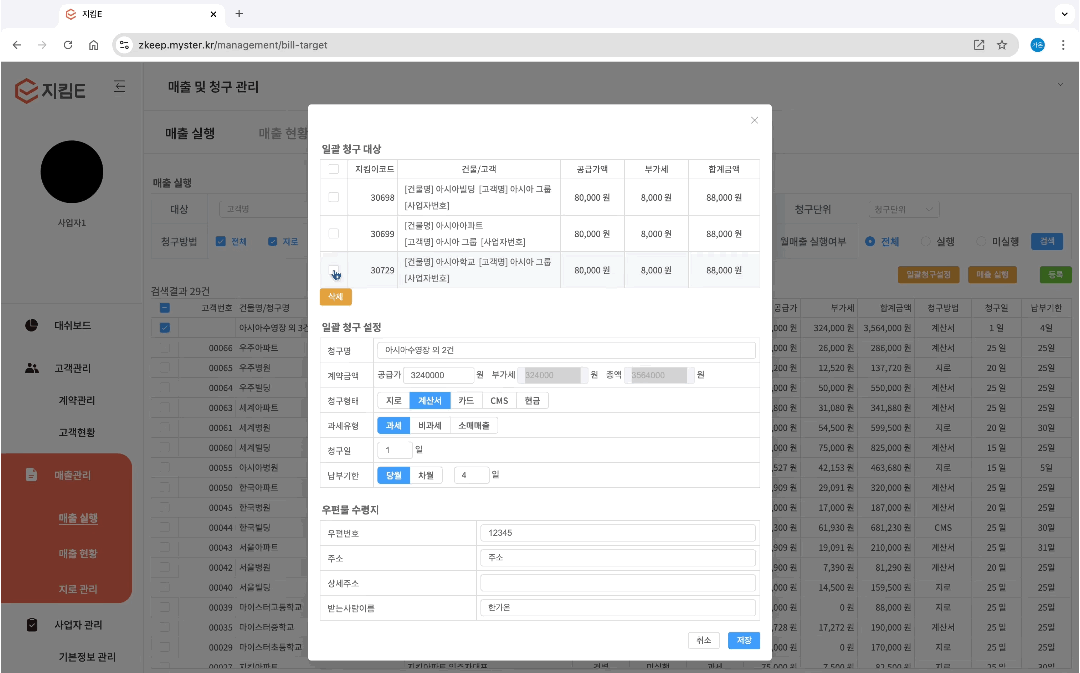Uncheck the 아시아수영장 row checkbox in background table
Image resolution: width=1080 pixels, height=673 pixels.
pos(165,328)
